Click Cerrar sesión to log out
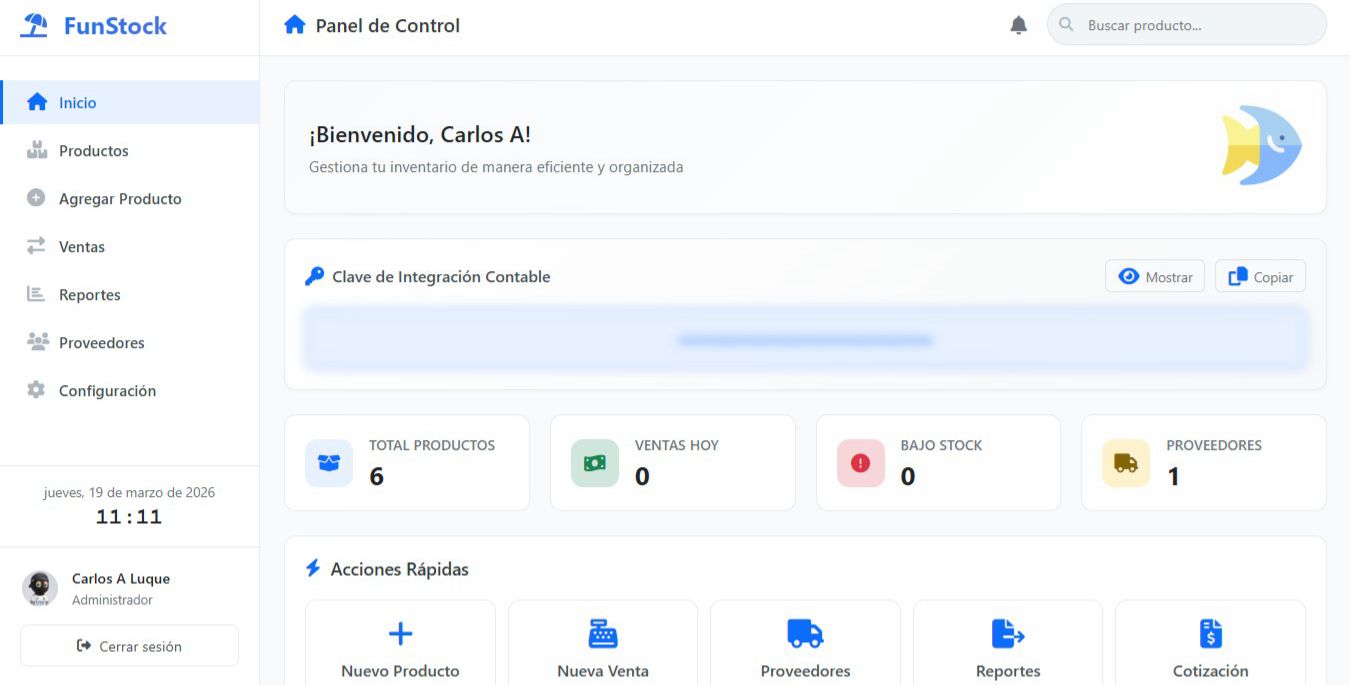 (129, 646)
